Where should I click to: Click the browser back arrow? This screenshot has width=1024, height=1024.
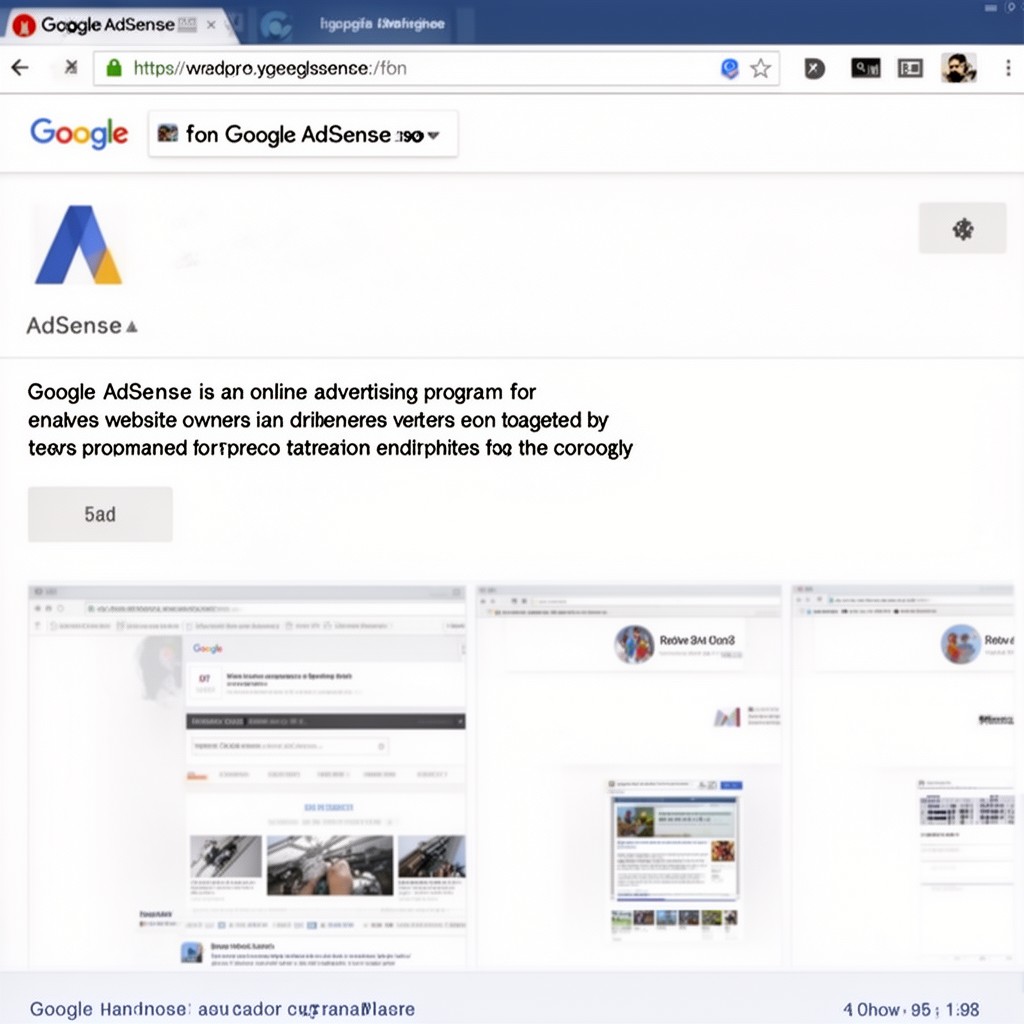(20, 68)
